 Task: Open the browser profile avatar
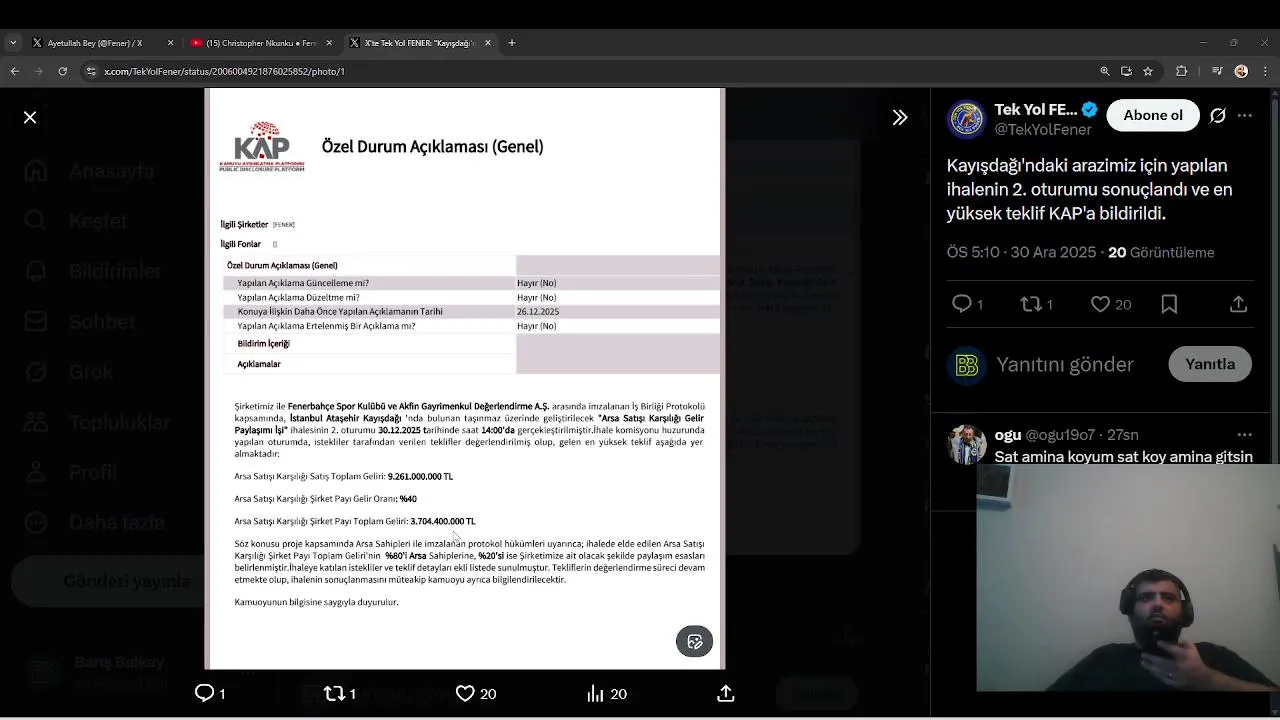click(x=1241, y=71)
